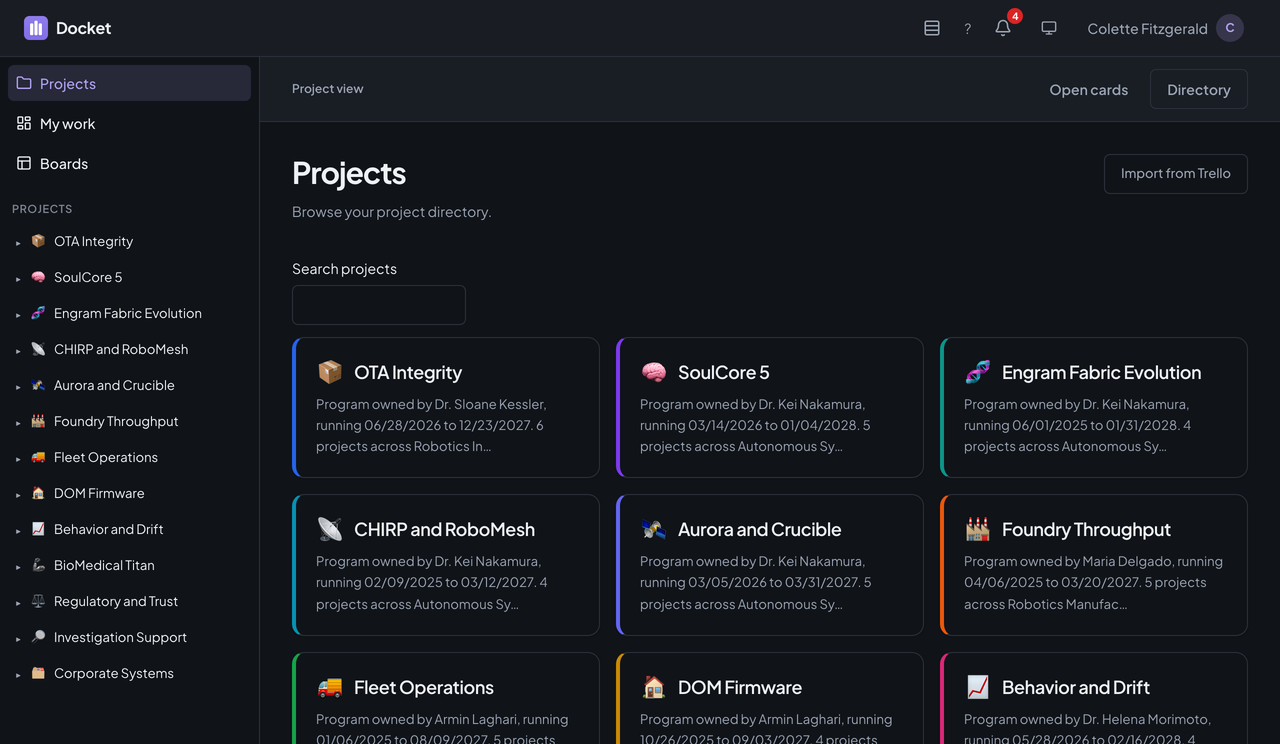Screen dimensions: 1280x744
Task: Open Colette Fitzgerald's avatar menu
Action: [x=1230, y=28]
